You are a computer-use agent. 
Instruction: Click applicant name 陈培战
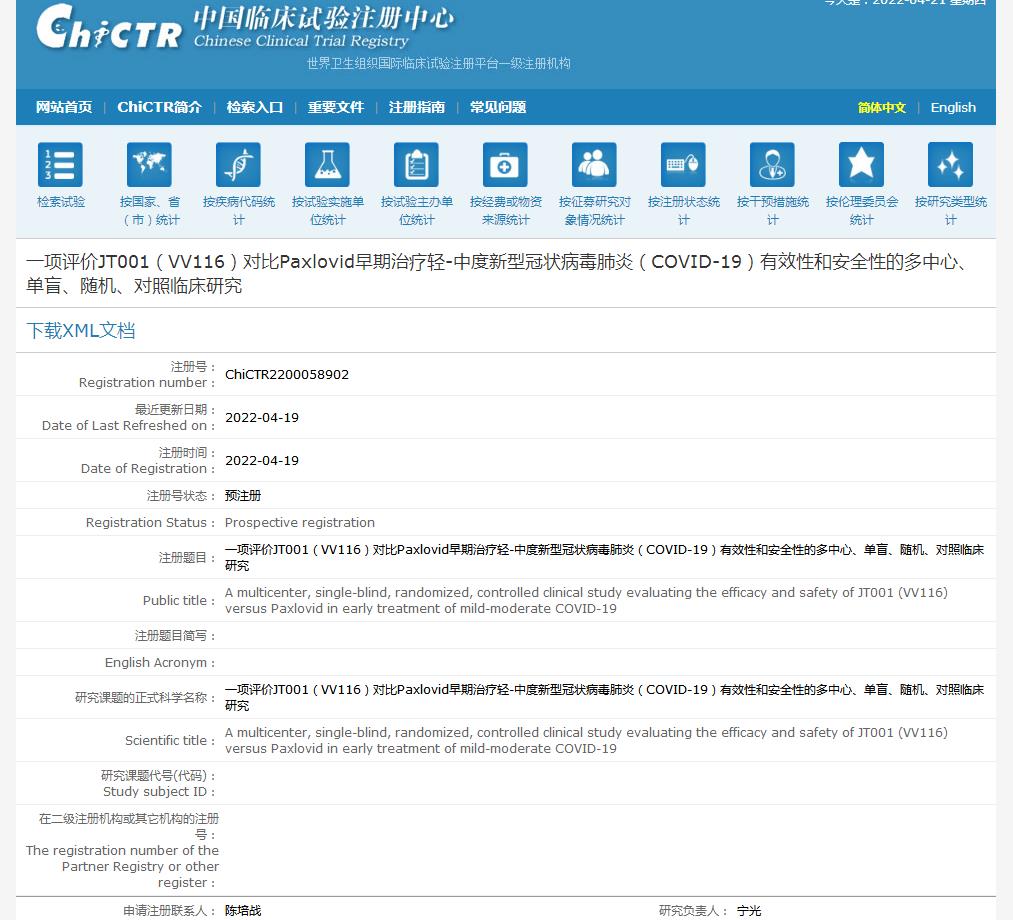coord(243,910)
